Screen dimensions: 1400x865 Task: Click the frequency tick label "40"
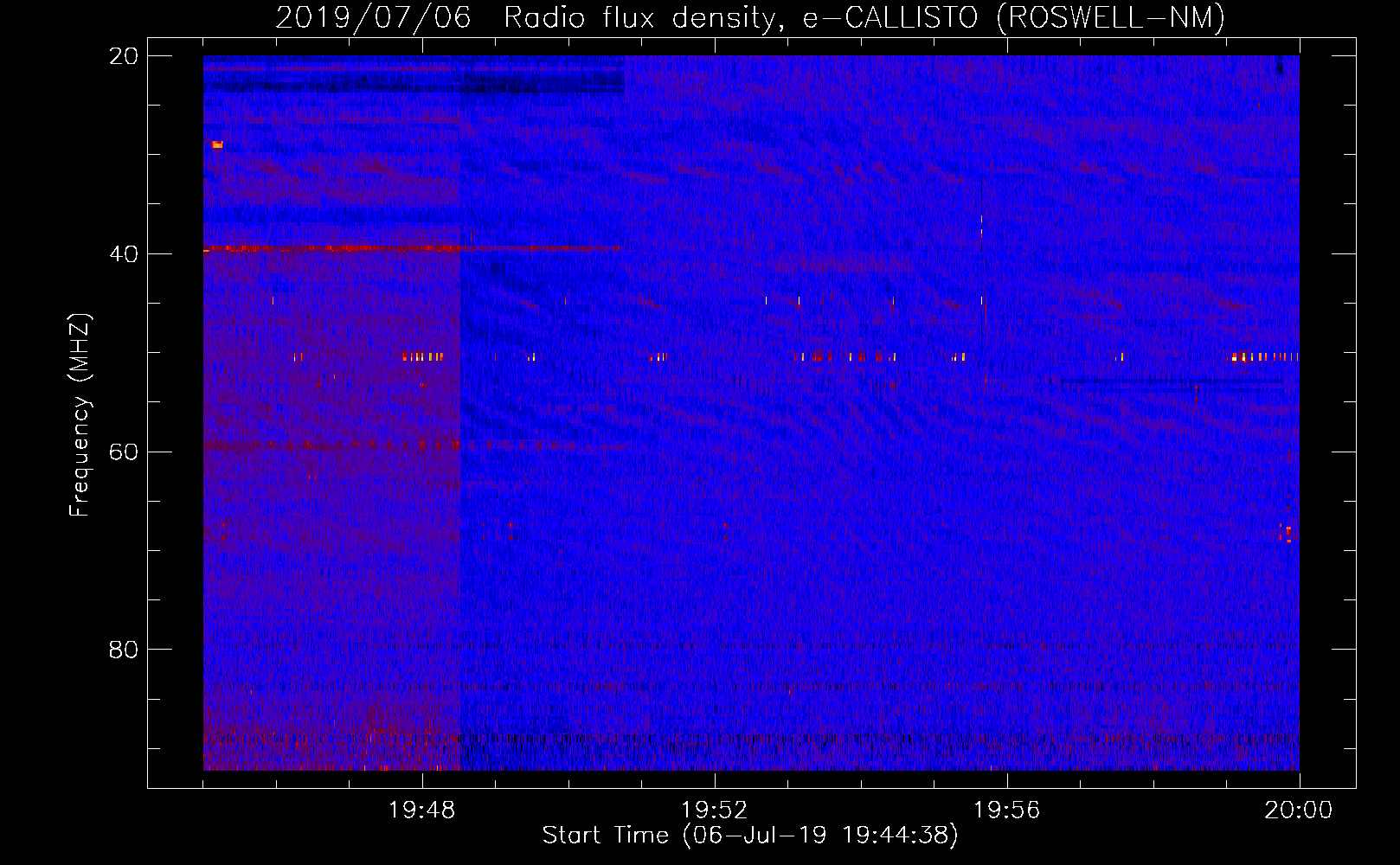pyautogui.click(x=124, y=254)
